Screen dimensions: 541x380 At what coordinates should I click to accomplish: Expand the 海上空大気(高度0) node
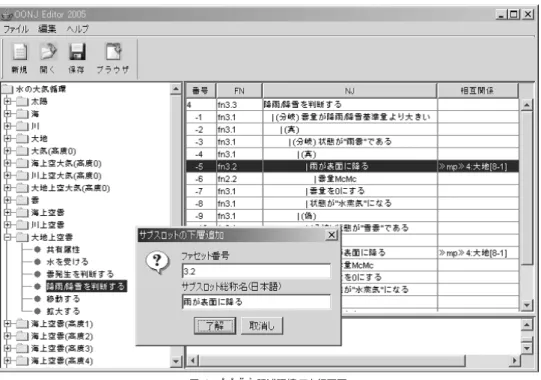coord(7,163)
